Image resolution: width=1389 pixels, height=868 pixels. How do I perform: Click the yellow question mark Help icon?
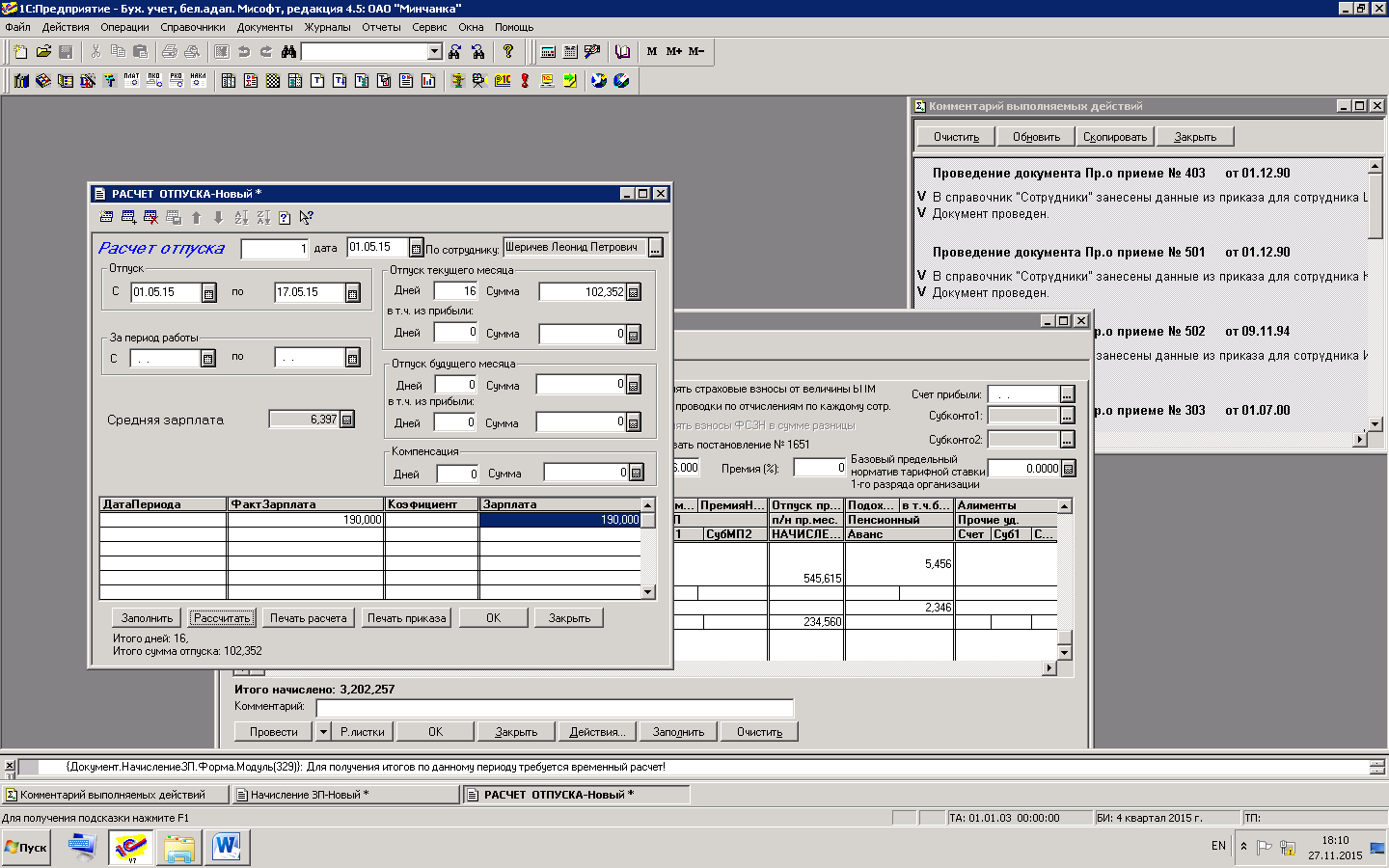[x=508, y=51]
